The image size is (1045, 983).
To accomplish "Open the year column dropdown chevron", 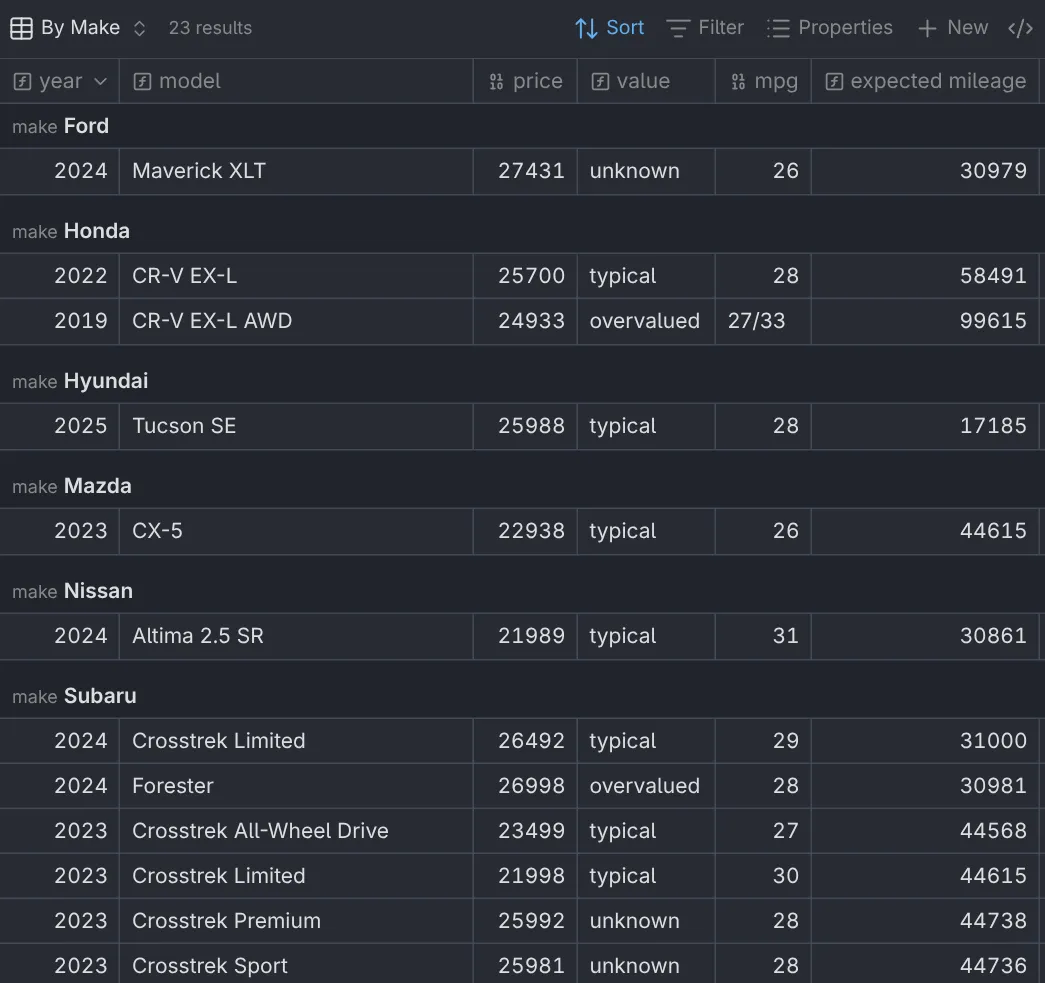I will coord(99,80).
